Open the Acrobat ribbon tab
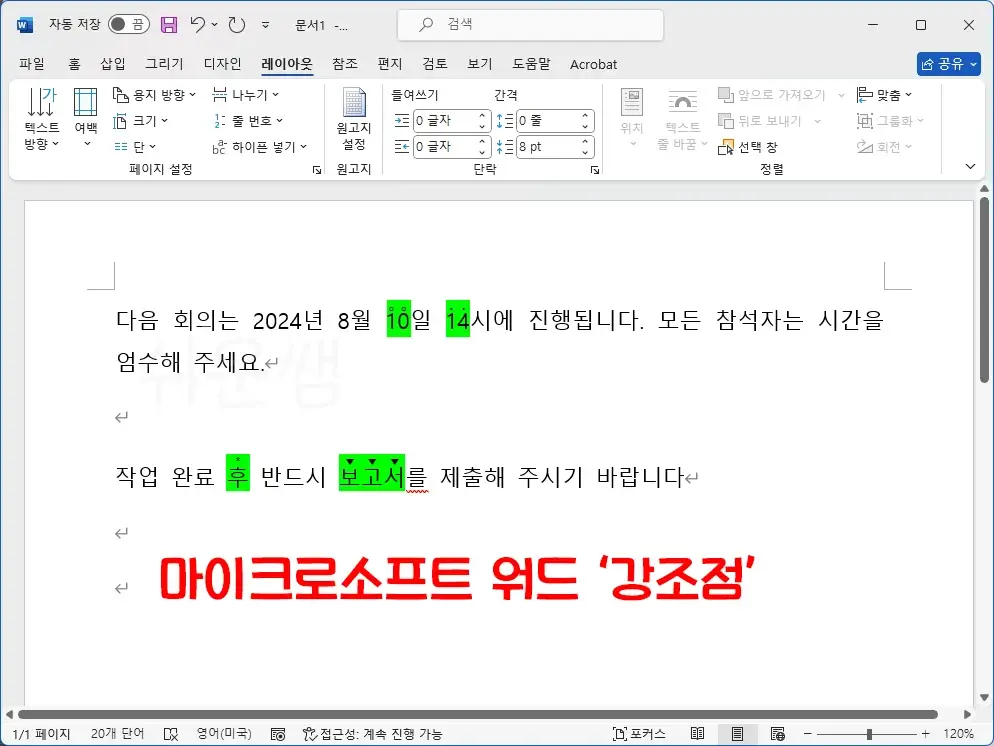The image size is (994, 746). point(593,64)
